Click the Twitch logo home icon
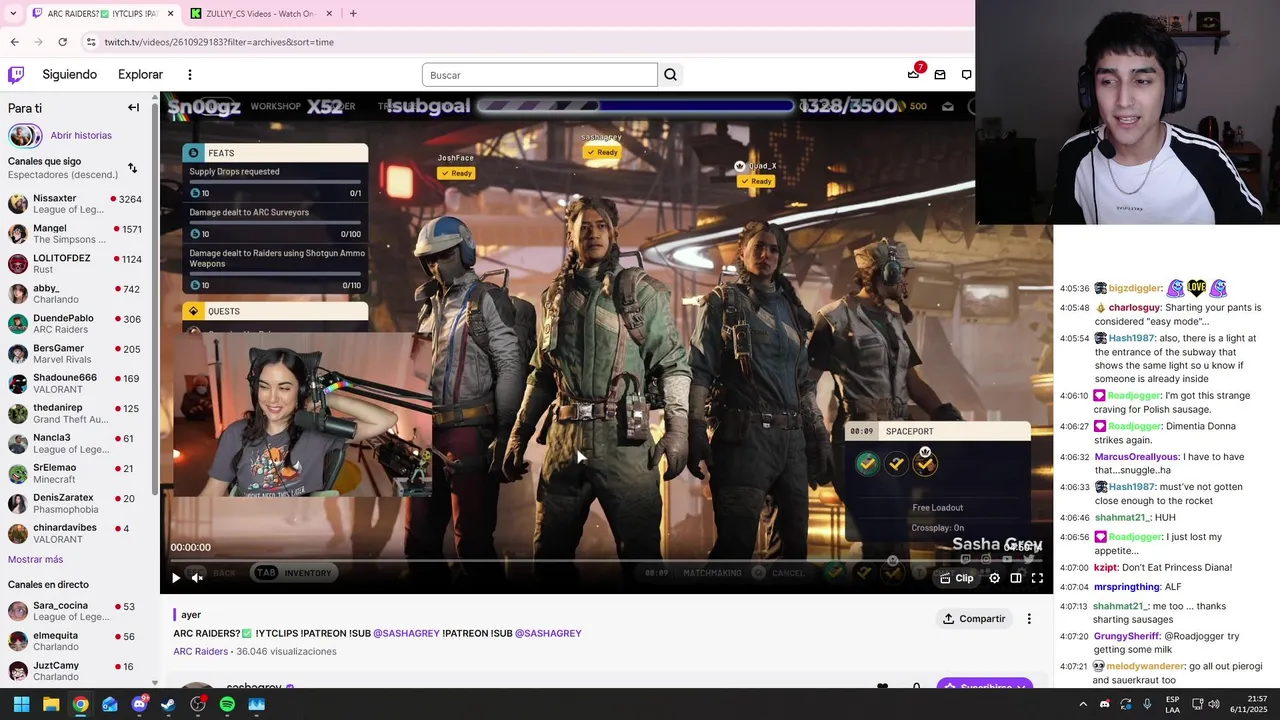1280x720 pixels. coord(16,75)
